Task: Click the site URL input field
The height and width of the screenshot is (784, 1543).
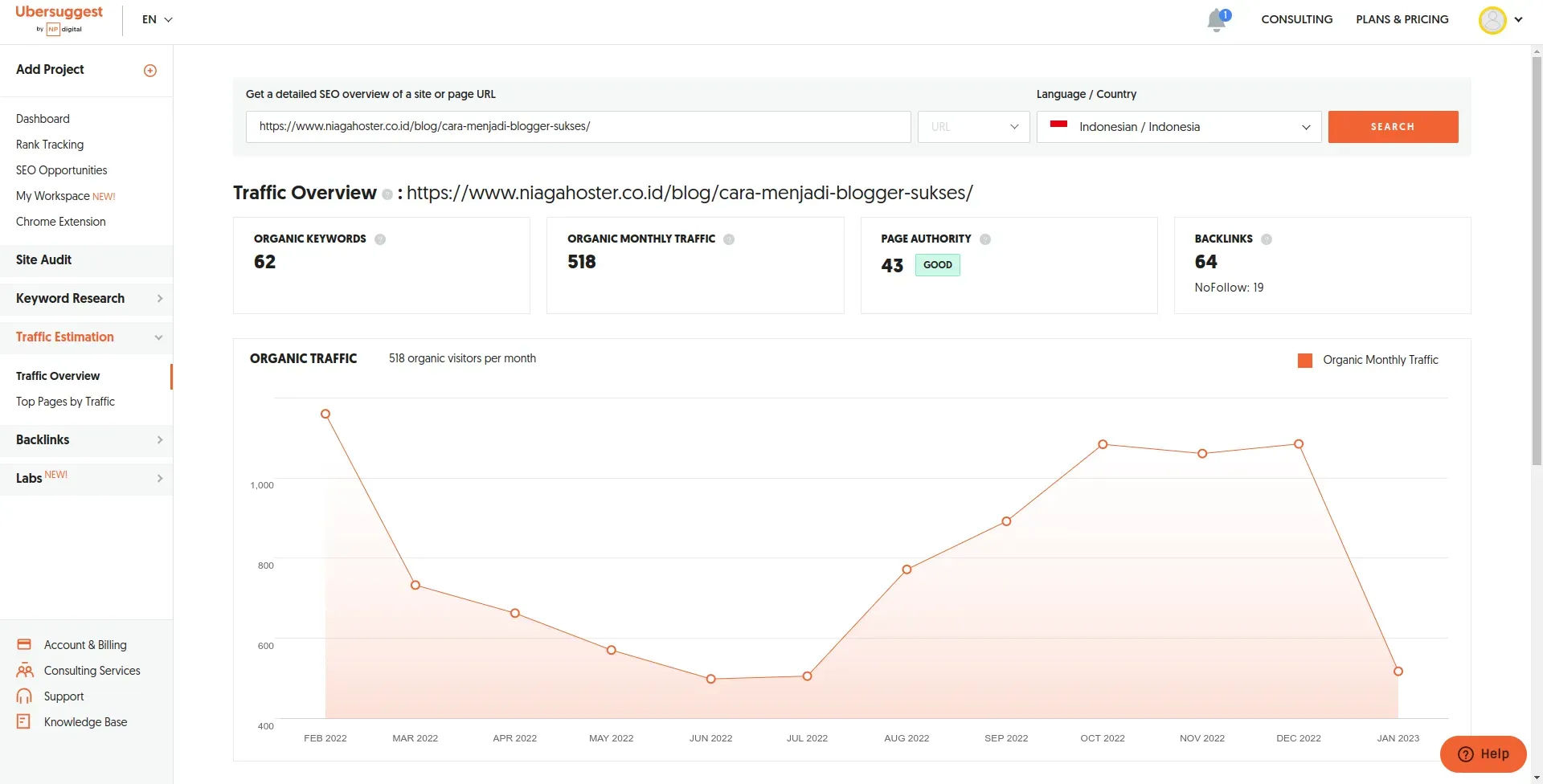Action: pos(578,127)
